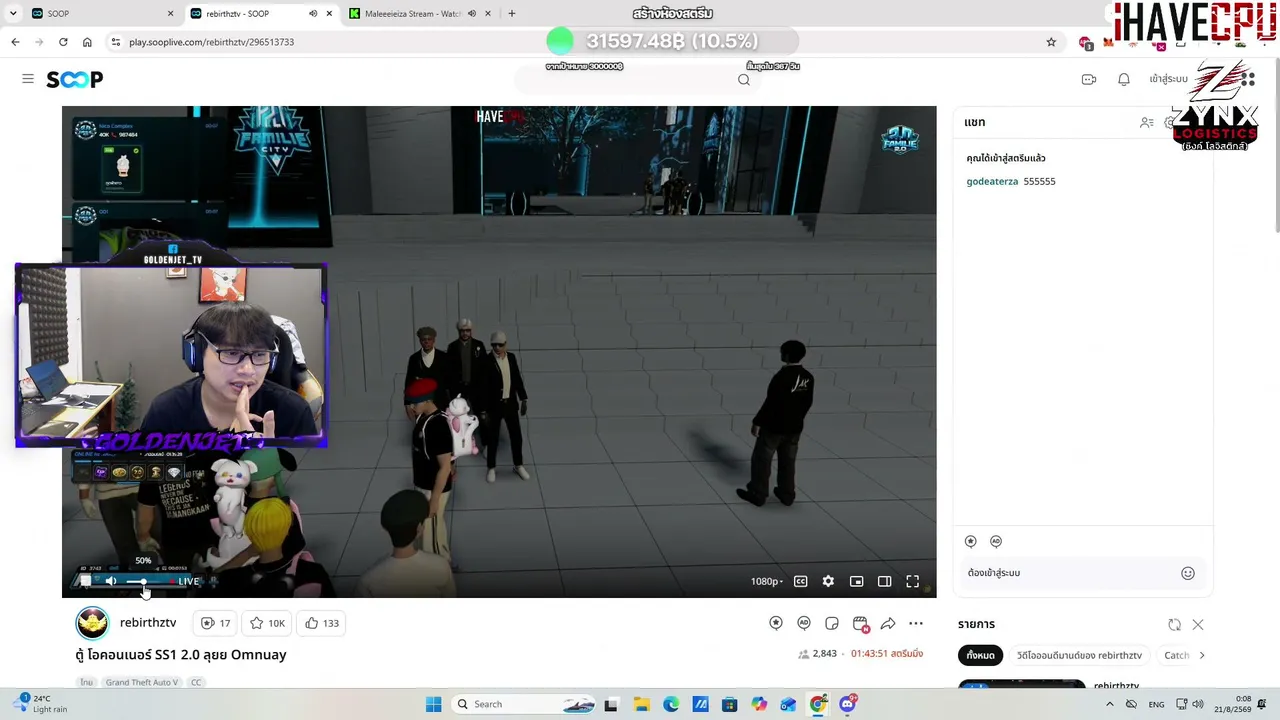Open player settings gear
This screenshot has width=1280, height=720.
click(x=828, y=581)
